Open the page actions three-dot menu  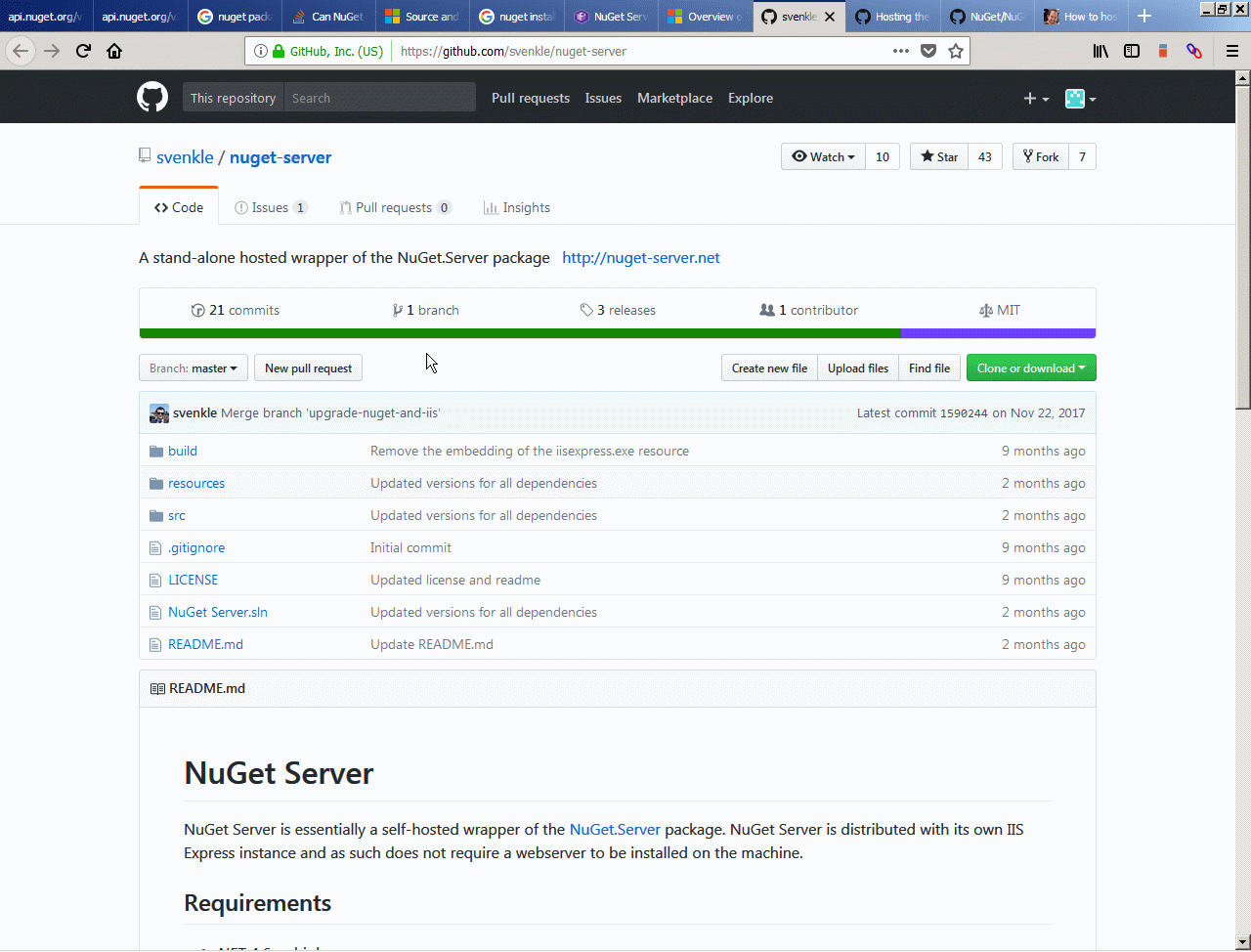901,51
